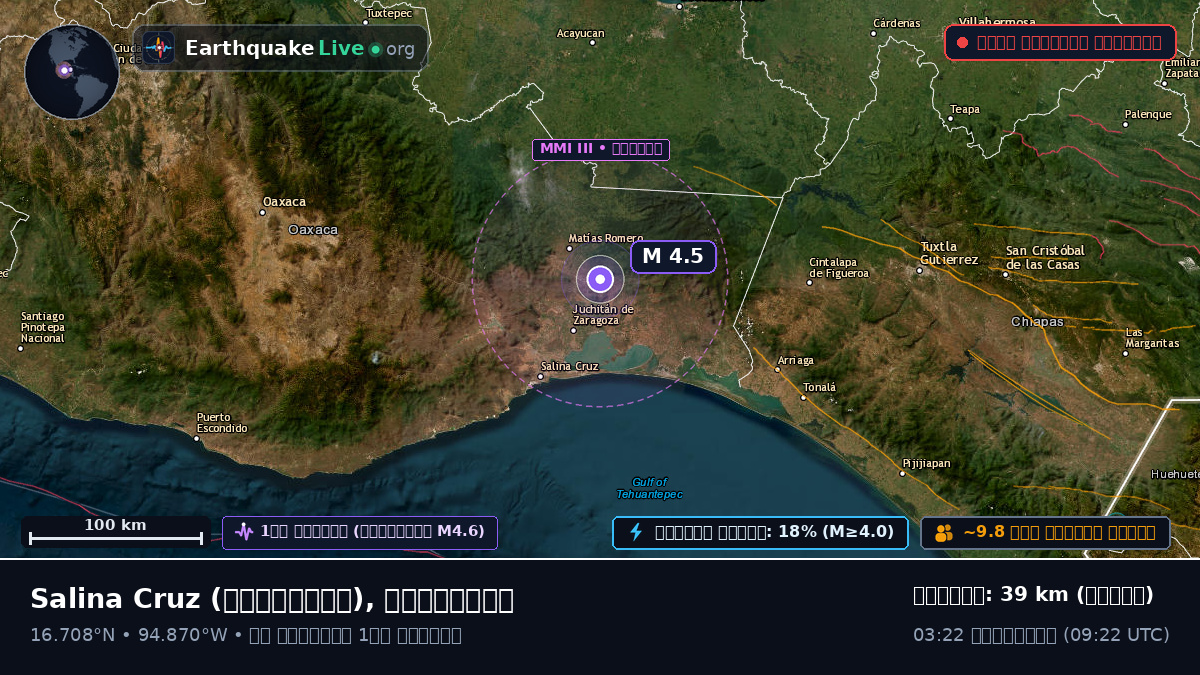The image size is (1200, 675).
Task: Click the Santiago Pinotepa Nacional label
Action: pos(42,327)
